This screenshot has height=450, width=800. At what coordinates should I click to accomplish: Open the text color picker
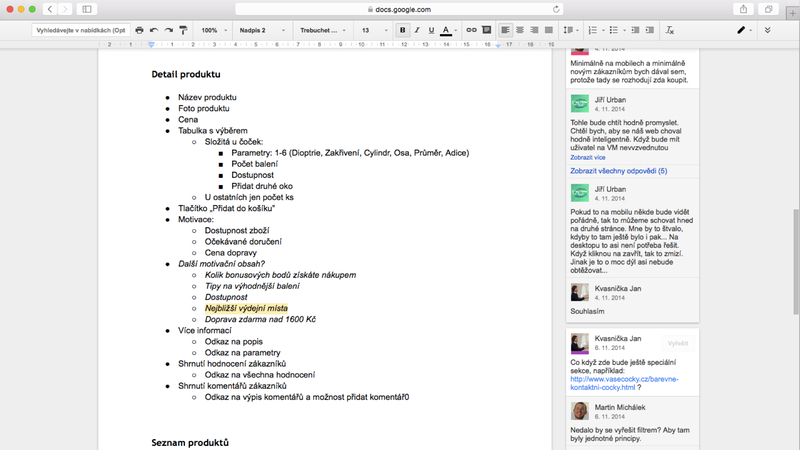(447, 31)
